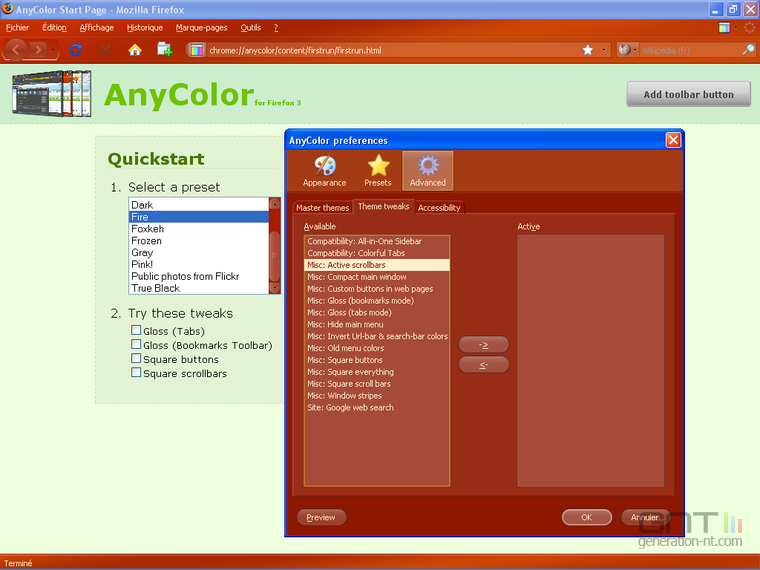Image resolution: width=760 pixels, height=570 pixels.
Task: Close the AnyColor preferences dialog
Action: [x=673, y=140]
